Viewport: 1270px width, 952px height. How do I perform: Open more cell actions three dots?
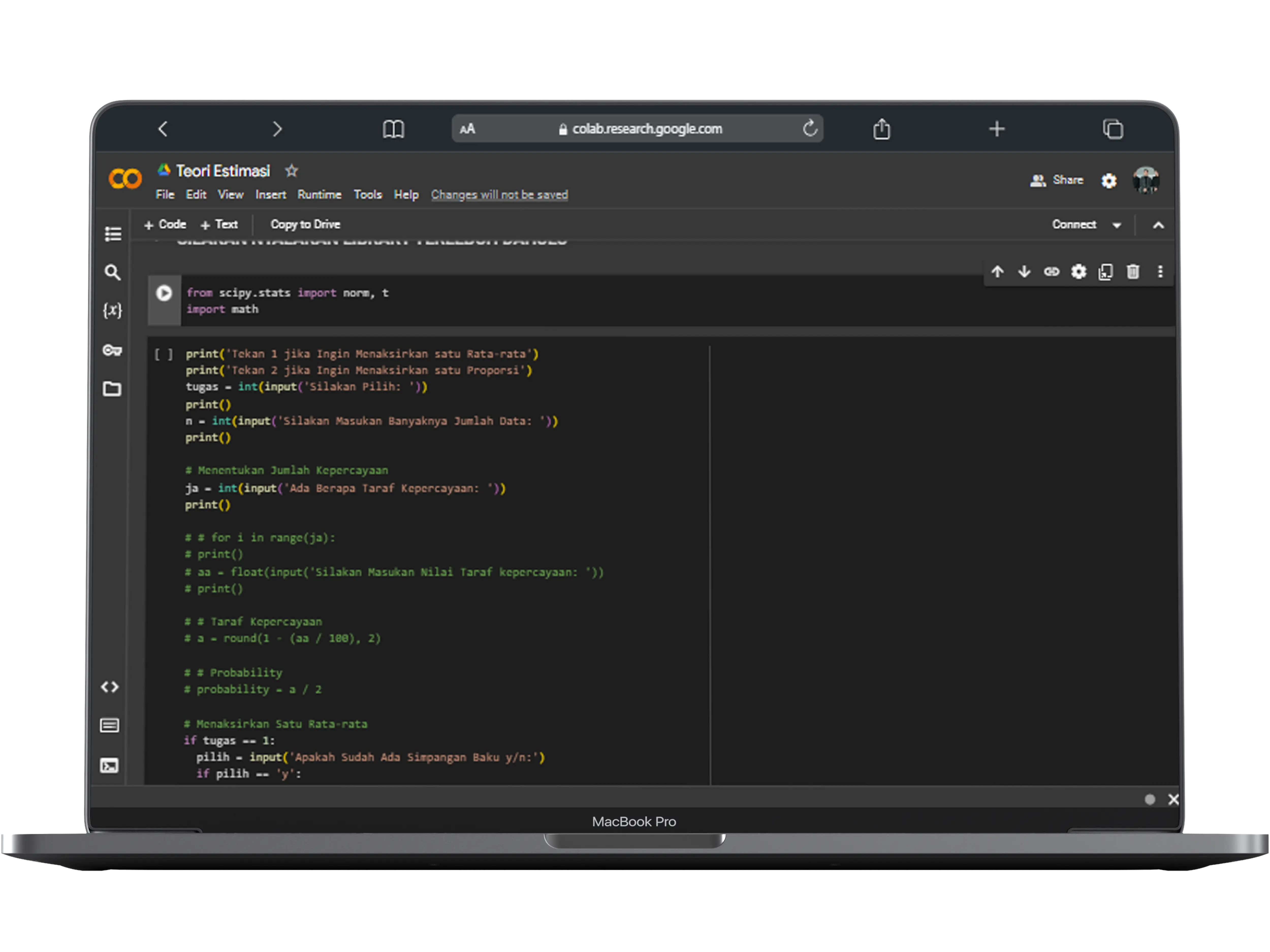click(1160, 271)
